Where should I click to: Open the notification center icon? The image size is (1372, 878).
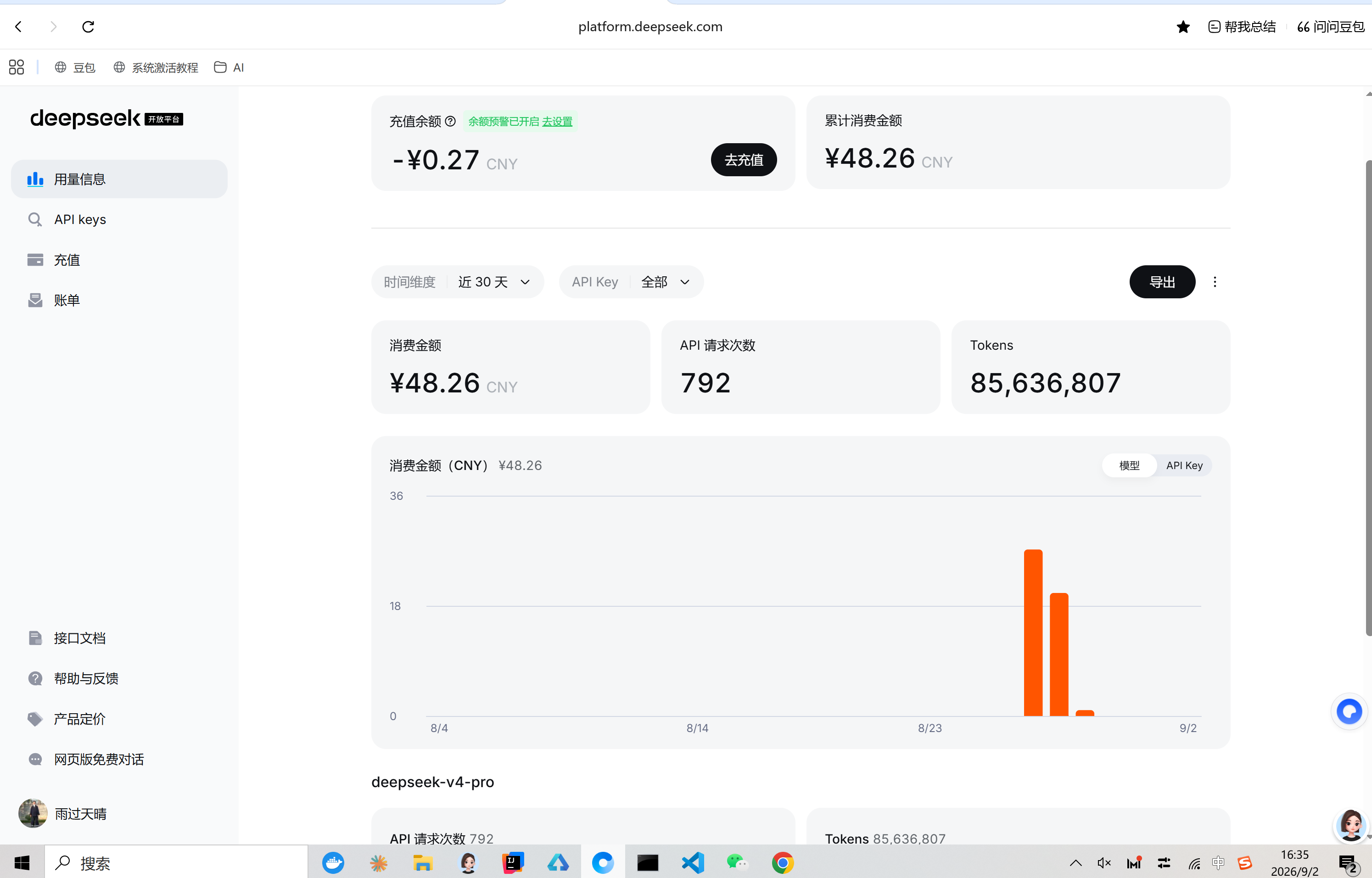tap(1349, 864)
